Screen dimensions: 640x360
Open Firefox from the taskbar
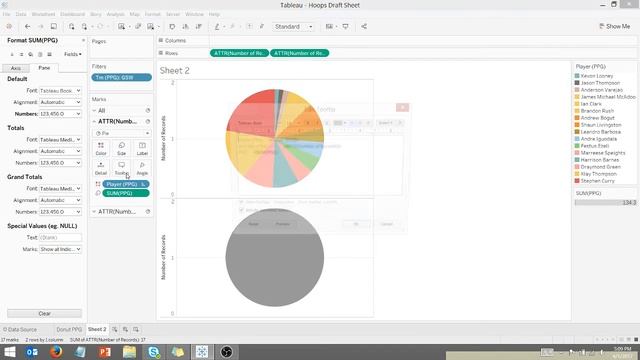pyautogui.click(x=56, y=351)
